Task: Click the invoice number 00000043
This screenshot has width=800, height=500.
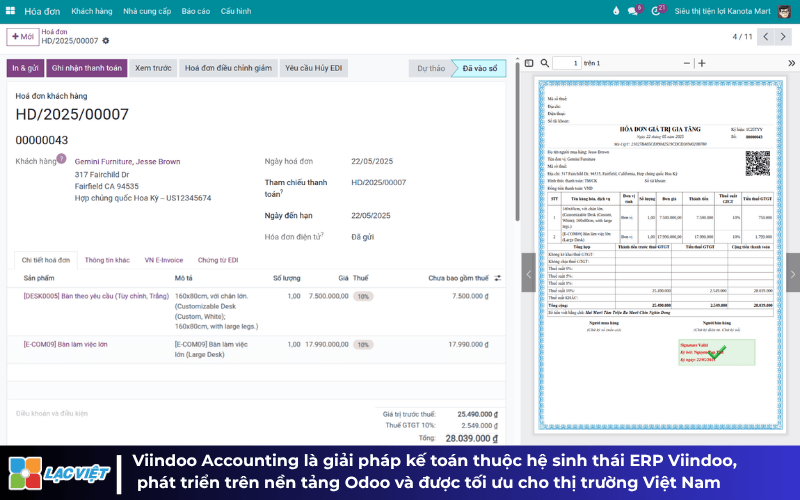Action: (42, 140)
